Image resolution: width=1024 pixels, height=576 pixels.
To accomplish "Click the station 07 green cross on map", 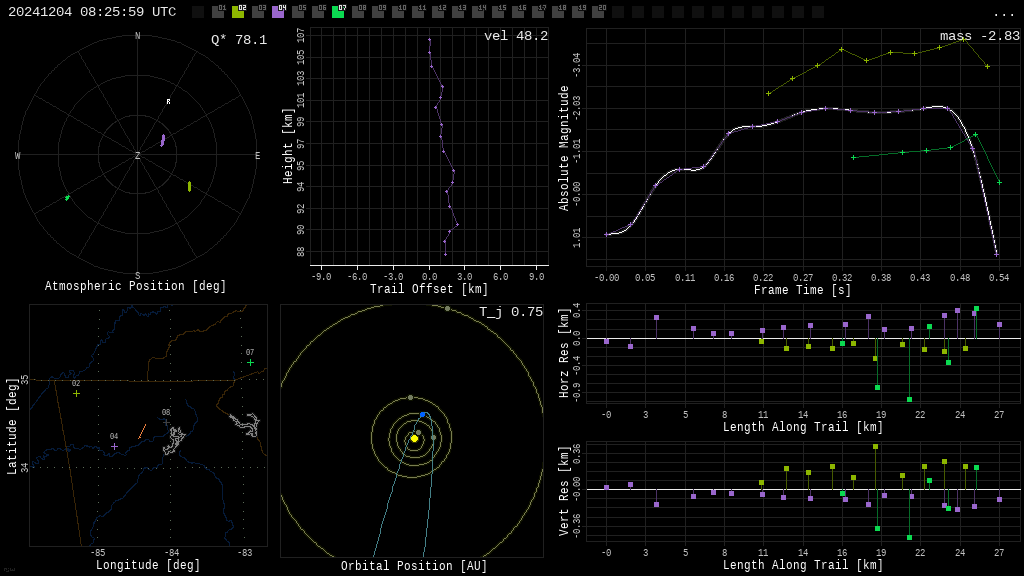I will click(250, 362).
